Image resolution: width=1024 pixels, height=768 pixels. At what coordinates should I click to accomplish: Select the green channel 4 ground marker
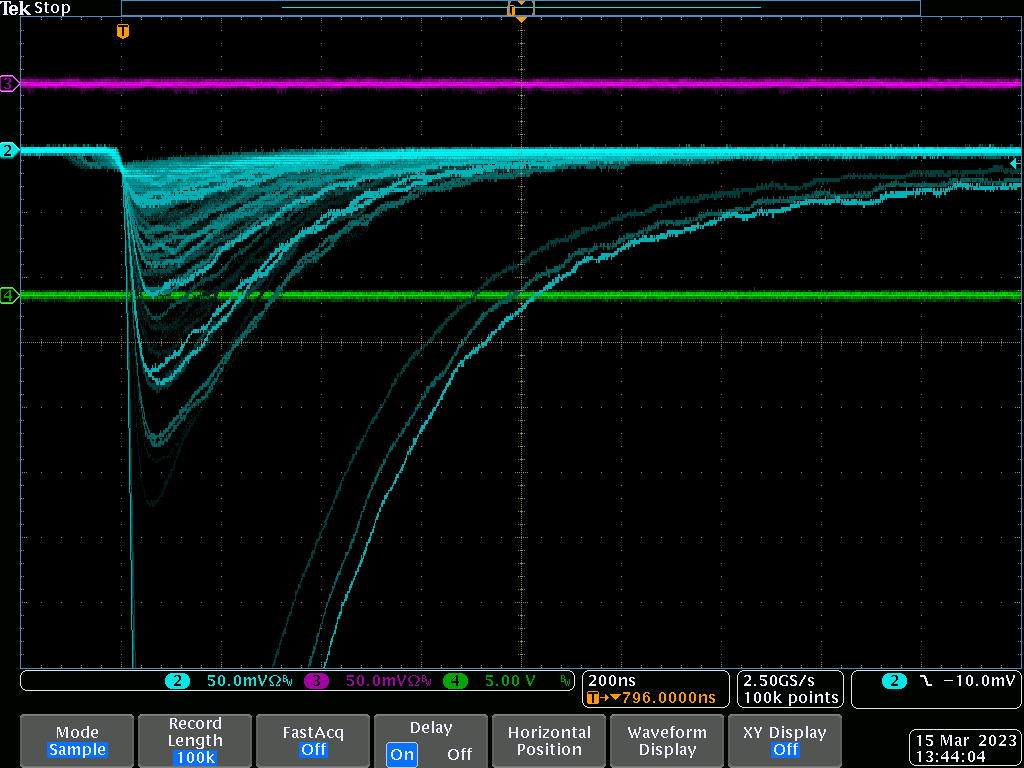point(9,295)
